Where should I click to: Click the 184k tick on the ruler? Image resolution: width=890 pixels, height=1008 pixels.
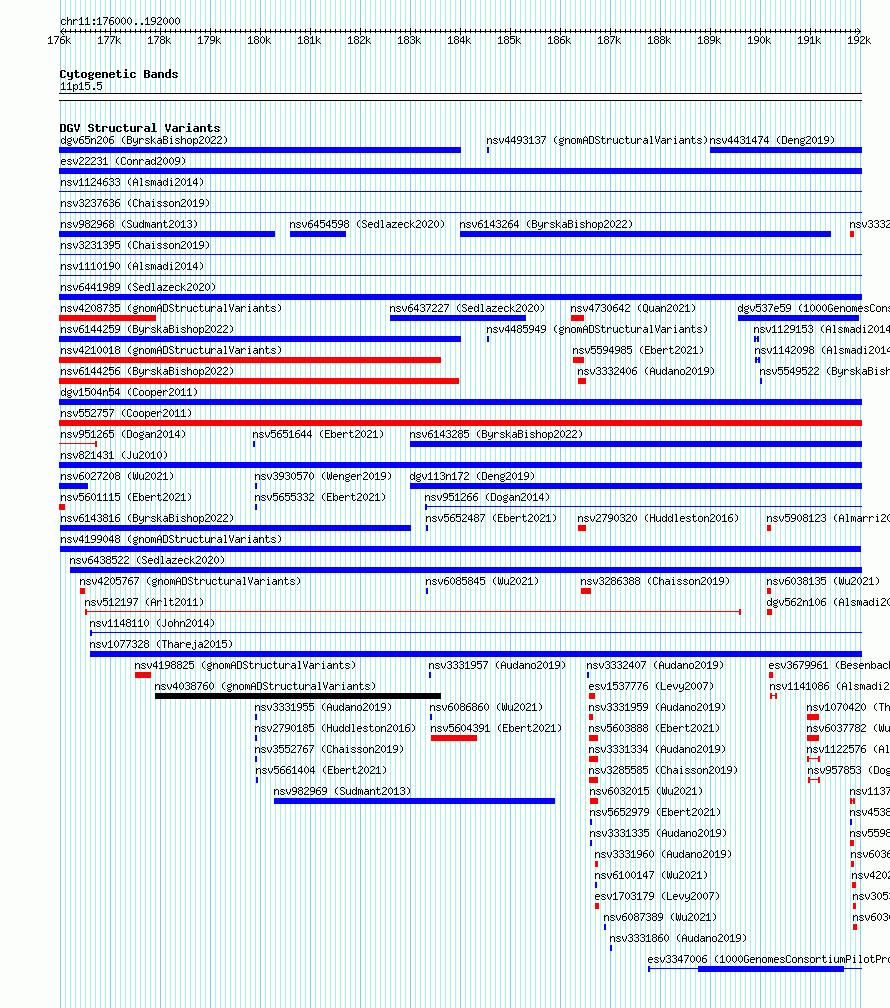(x=459, y=40)
